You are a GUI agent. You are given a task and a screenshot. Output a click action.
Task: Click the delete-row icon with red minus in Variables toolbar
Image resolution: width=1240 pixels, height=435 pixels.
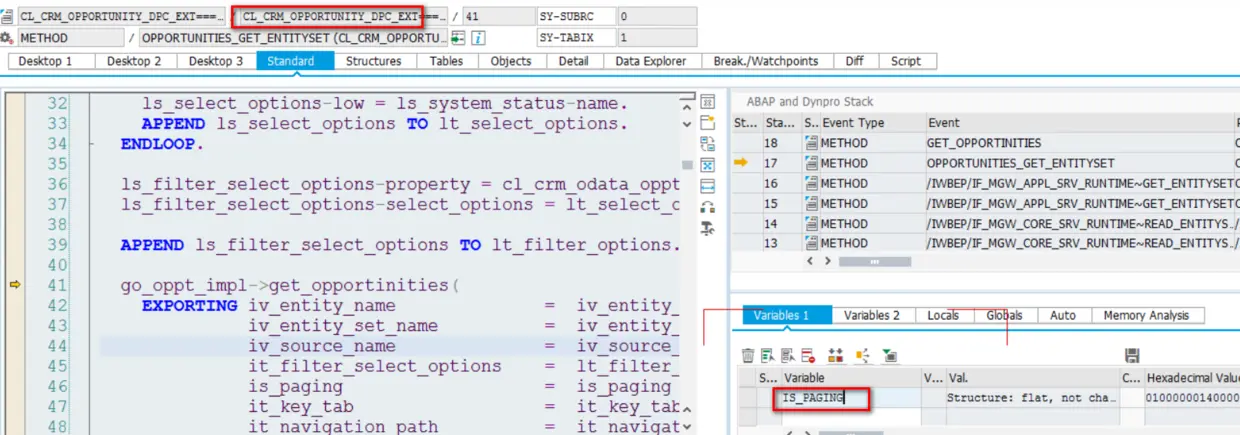(808, 355)
